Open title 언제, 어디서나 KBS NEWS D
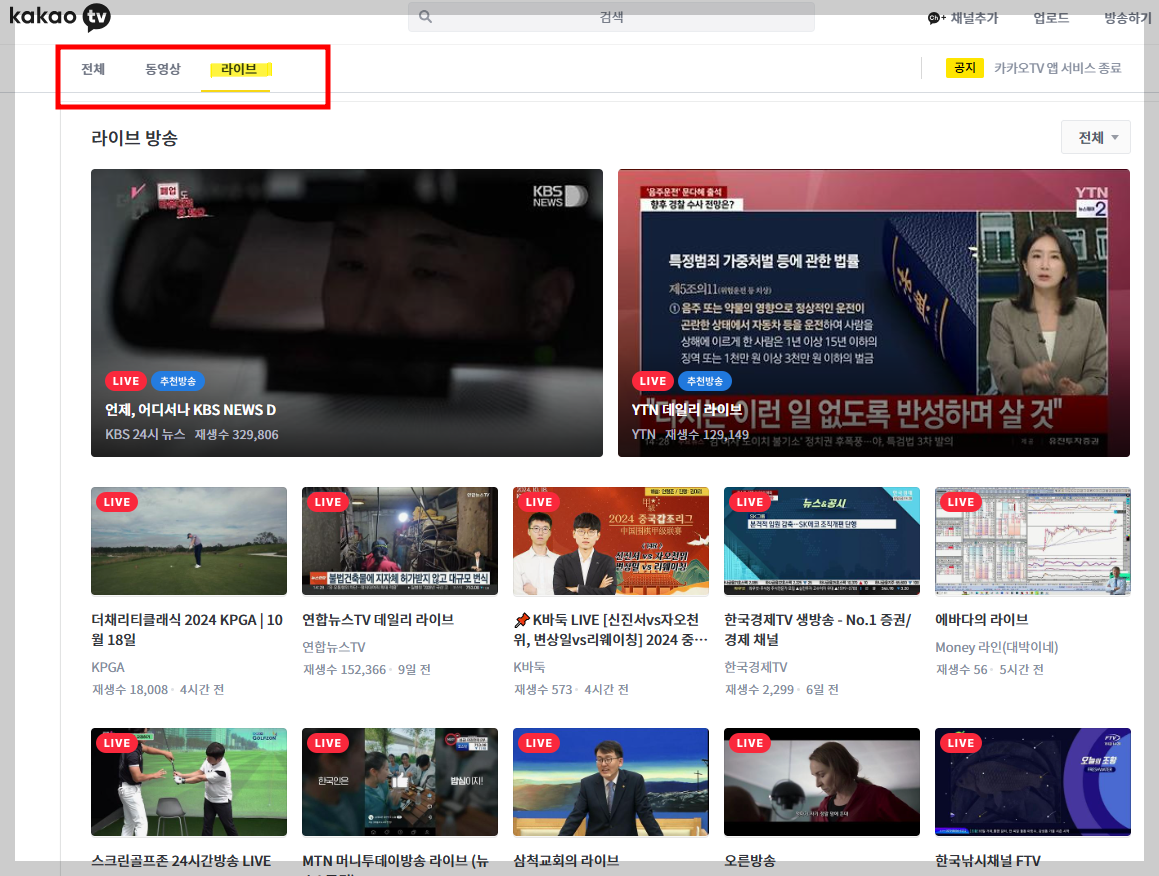 pyautogui.click(x=191, y=410)
